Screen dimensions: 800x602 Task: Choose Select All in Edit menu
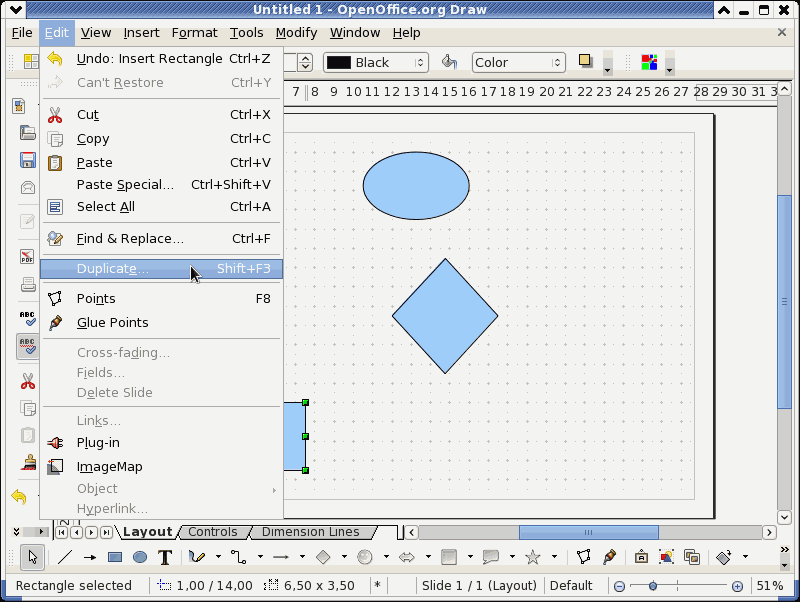161,207
